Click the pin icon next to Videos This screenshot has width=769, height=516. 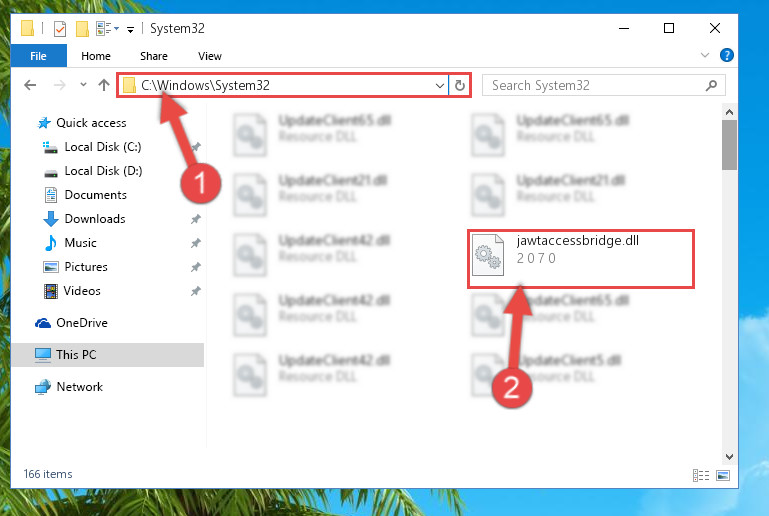pyautogui.click(x=196, y=291)
